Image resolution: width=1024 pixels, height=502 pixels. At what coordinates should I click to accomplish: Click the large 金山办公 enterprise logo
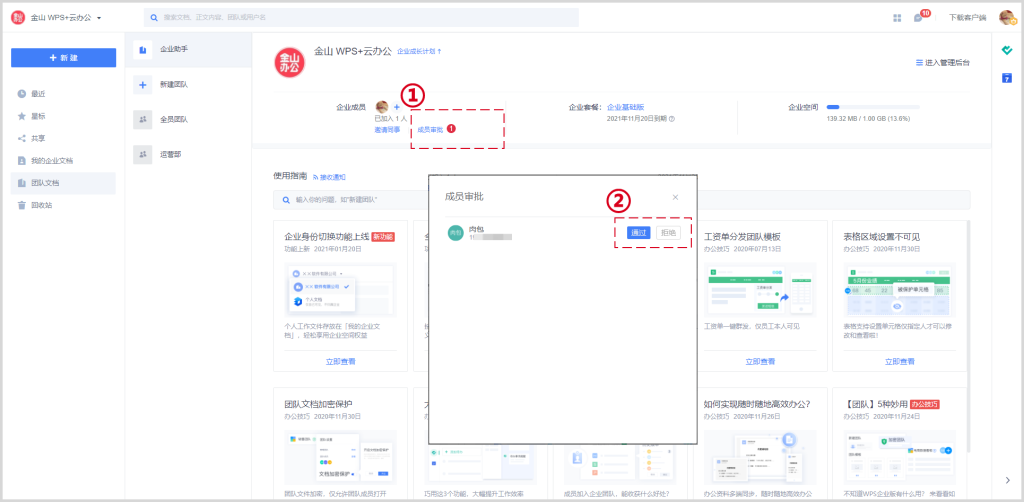pos(290,63)
